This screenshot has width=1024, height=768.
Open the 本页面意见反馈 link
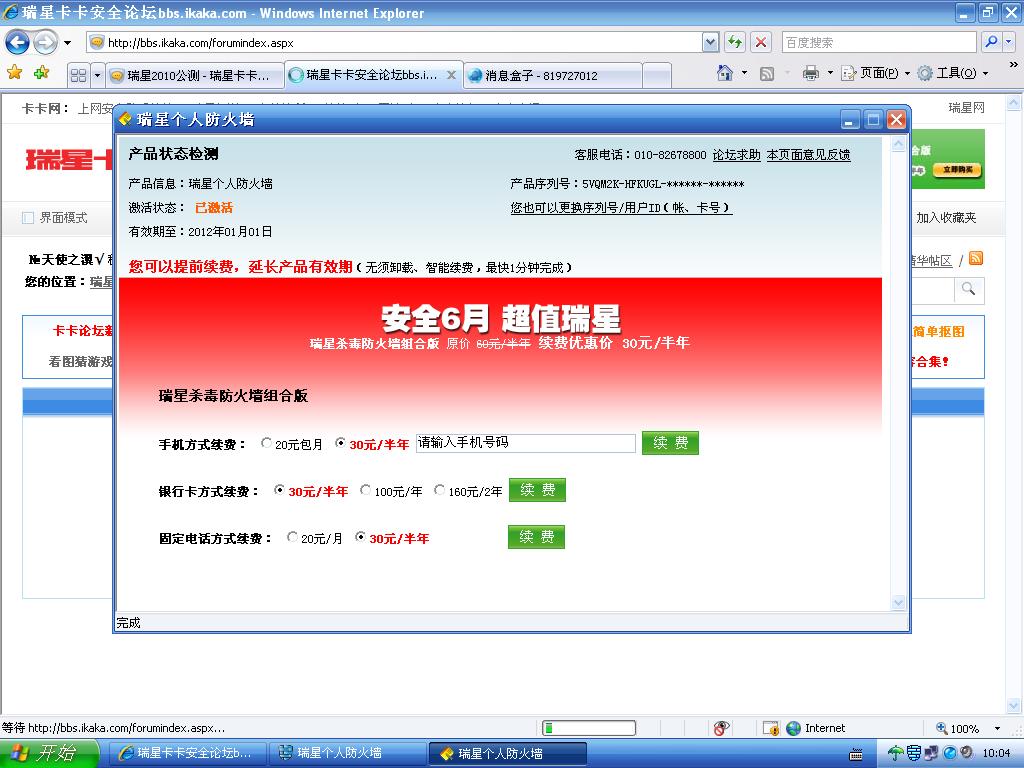point(808,155)
